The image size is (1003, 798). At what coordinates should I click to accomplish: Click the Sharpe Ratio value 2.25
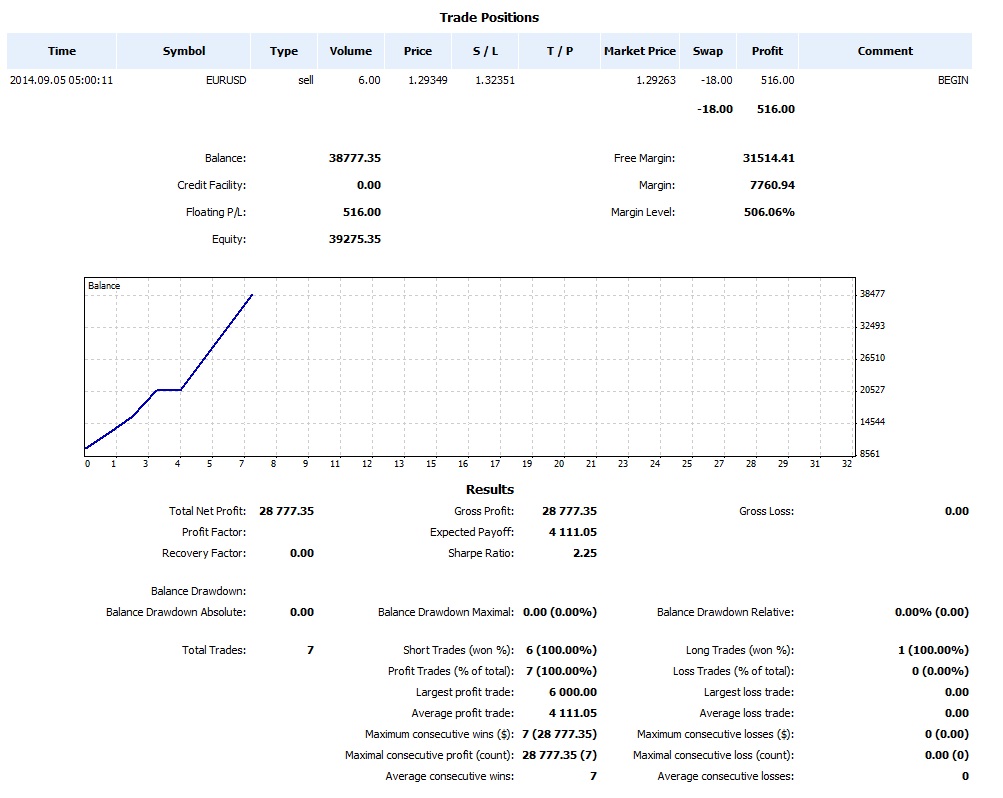[585, 553]
